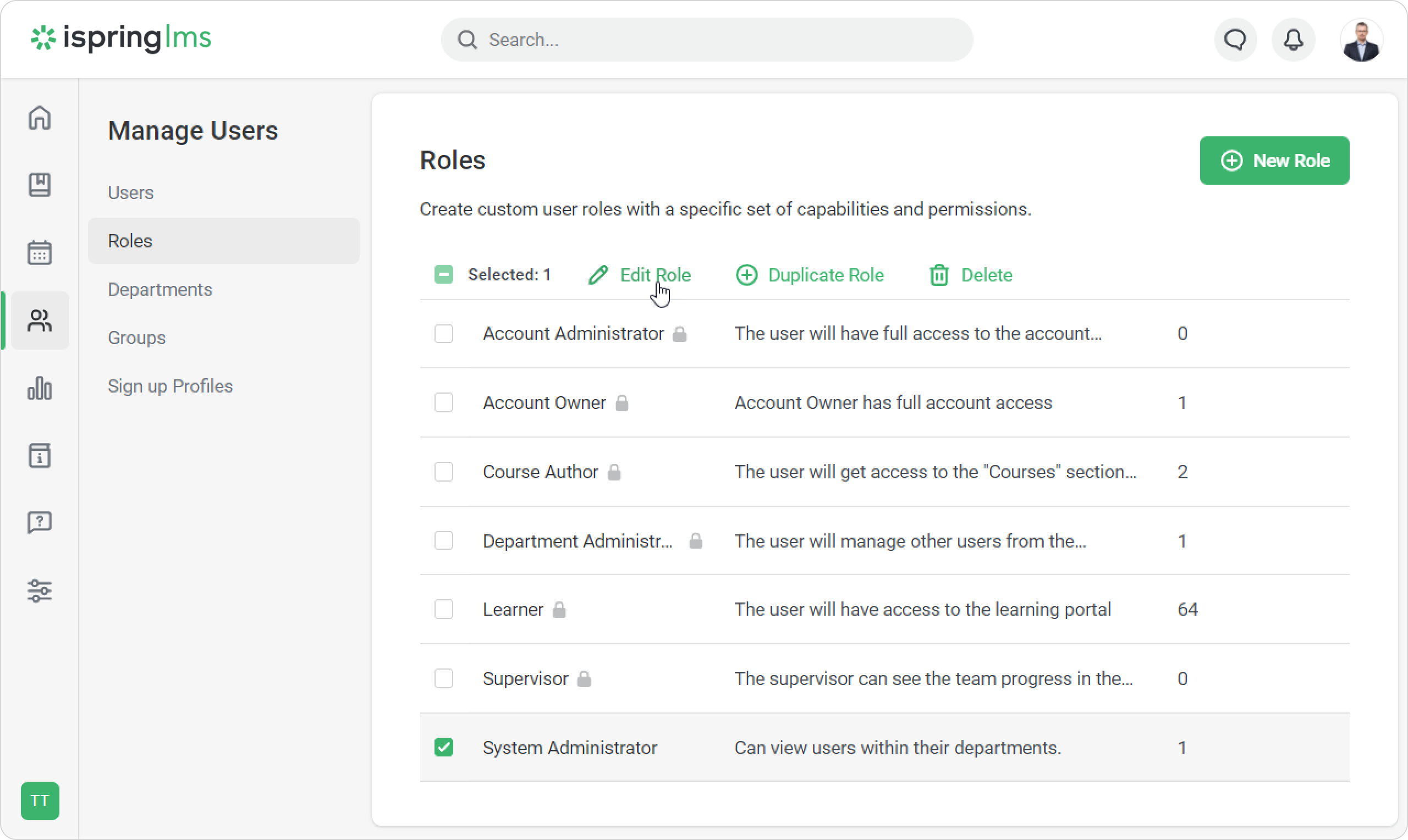The image size is (1408, 840).
Task: Toggle the select-all roles checkbox
Action: (444, 274)
